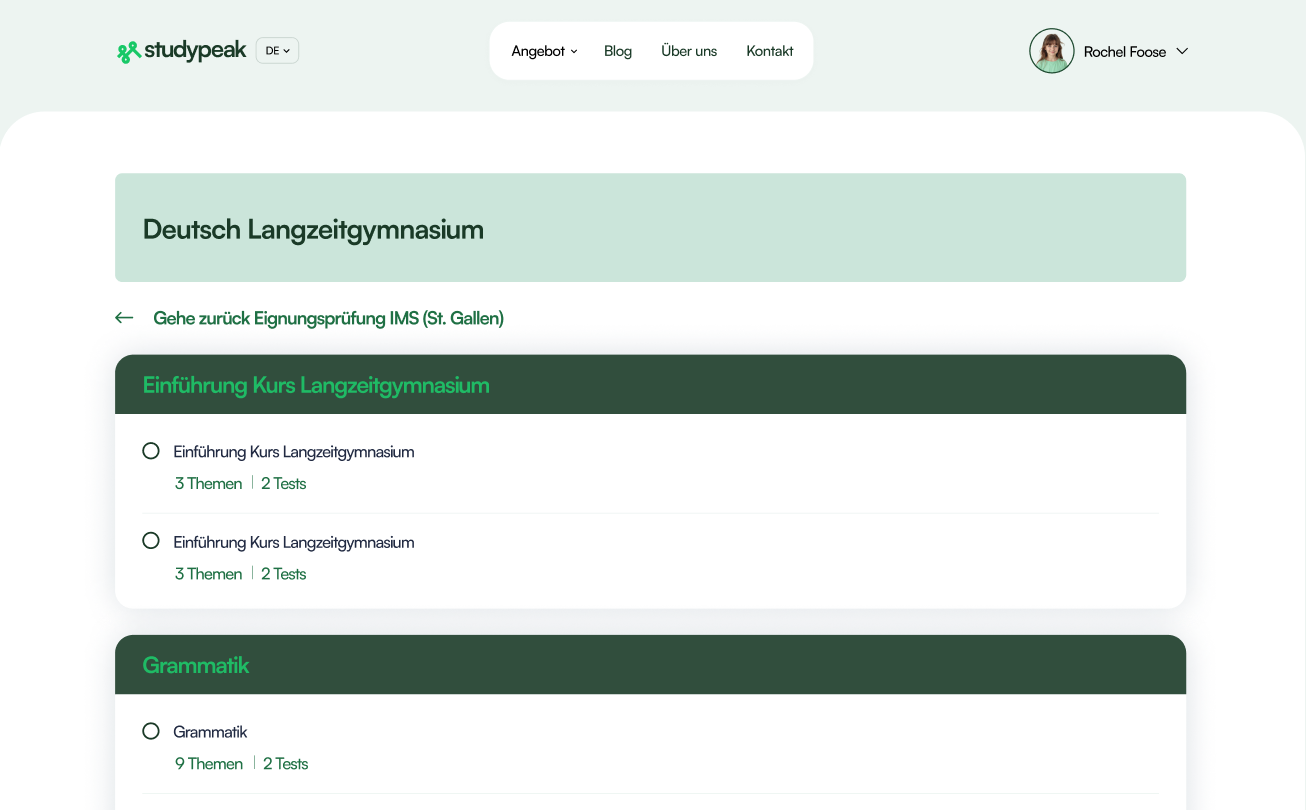Go back to Eignungsprüfung IMS (St. Gallen)
The image size is (1306, 810).
(328, 318)
